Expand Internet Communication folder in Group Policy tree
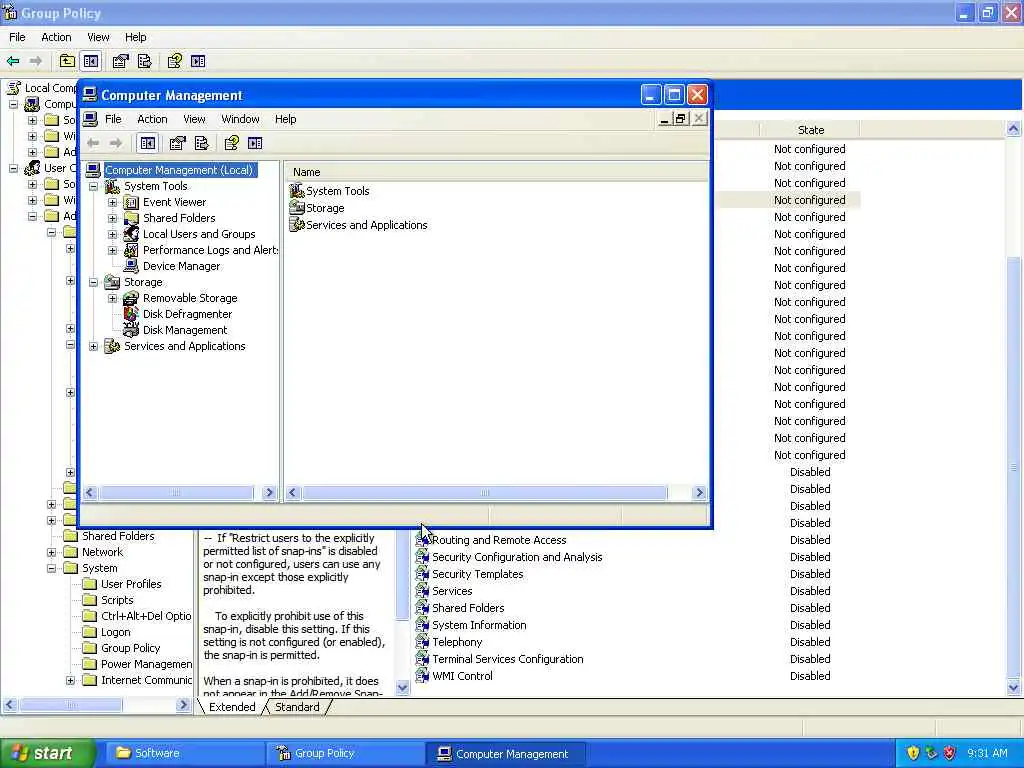This screenshot has width=1024, height=768. point(71,680)
